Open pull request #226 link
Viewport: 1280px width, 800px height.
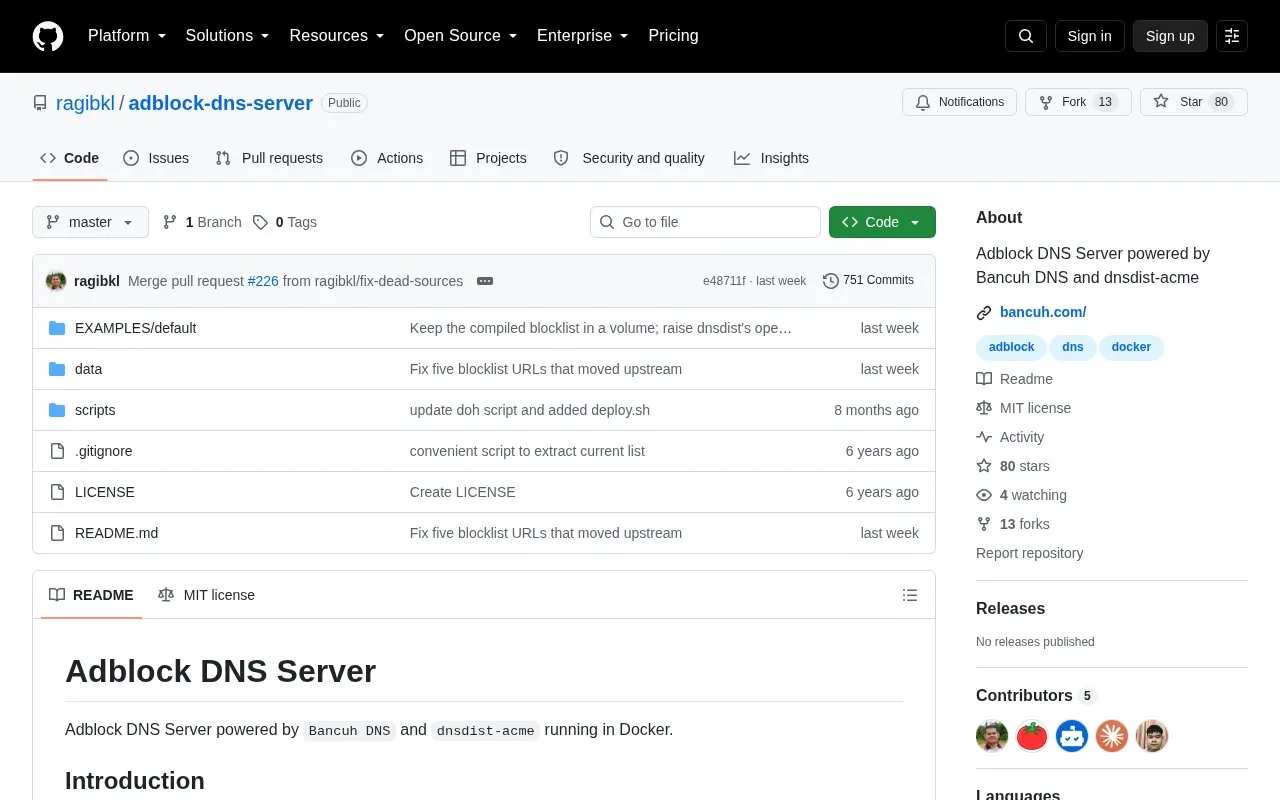pos(263,281)
